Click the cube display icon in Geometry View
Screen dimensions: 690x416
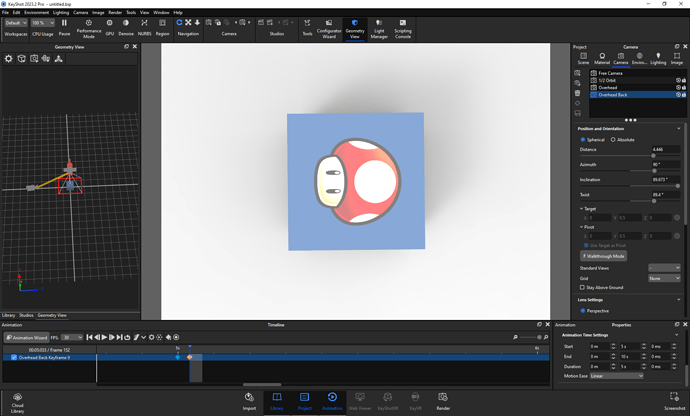tap(21, 59)
